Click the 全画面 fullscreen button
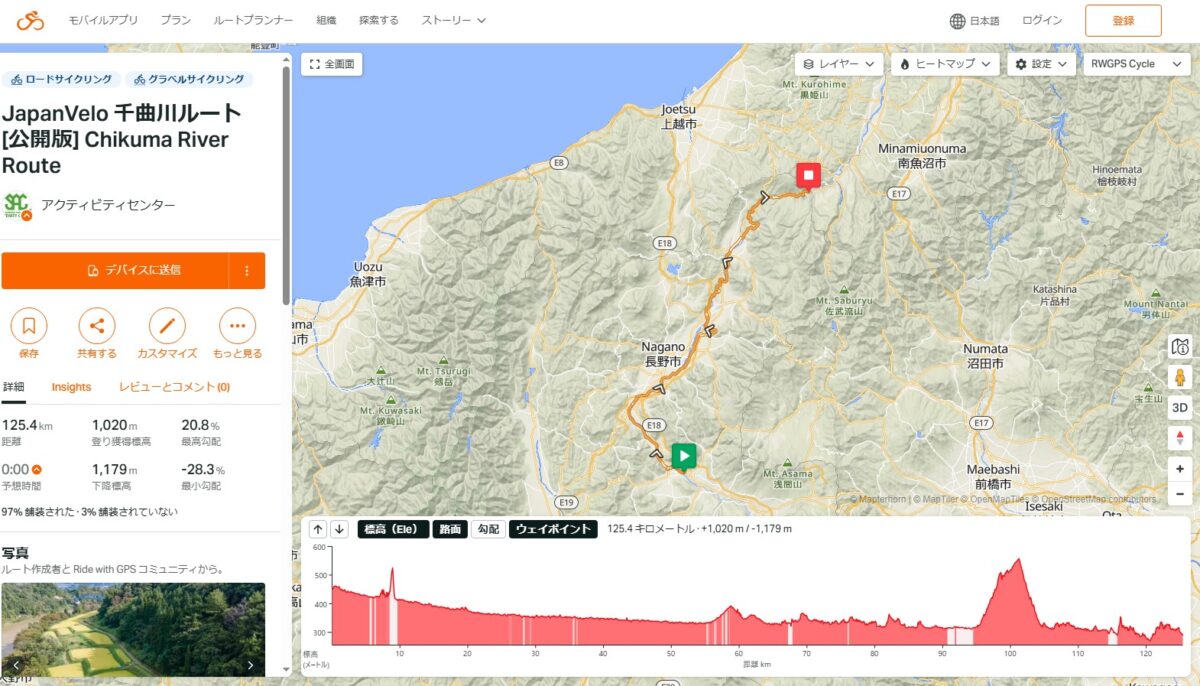This screenshot has height=686, width=1200. pos(332,64)
